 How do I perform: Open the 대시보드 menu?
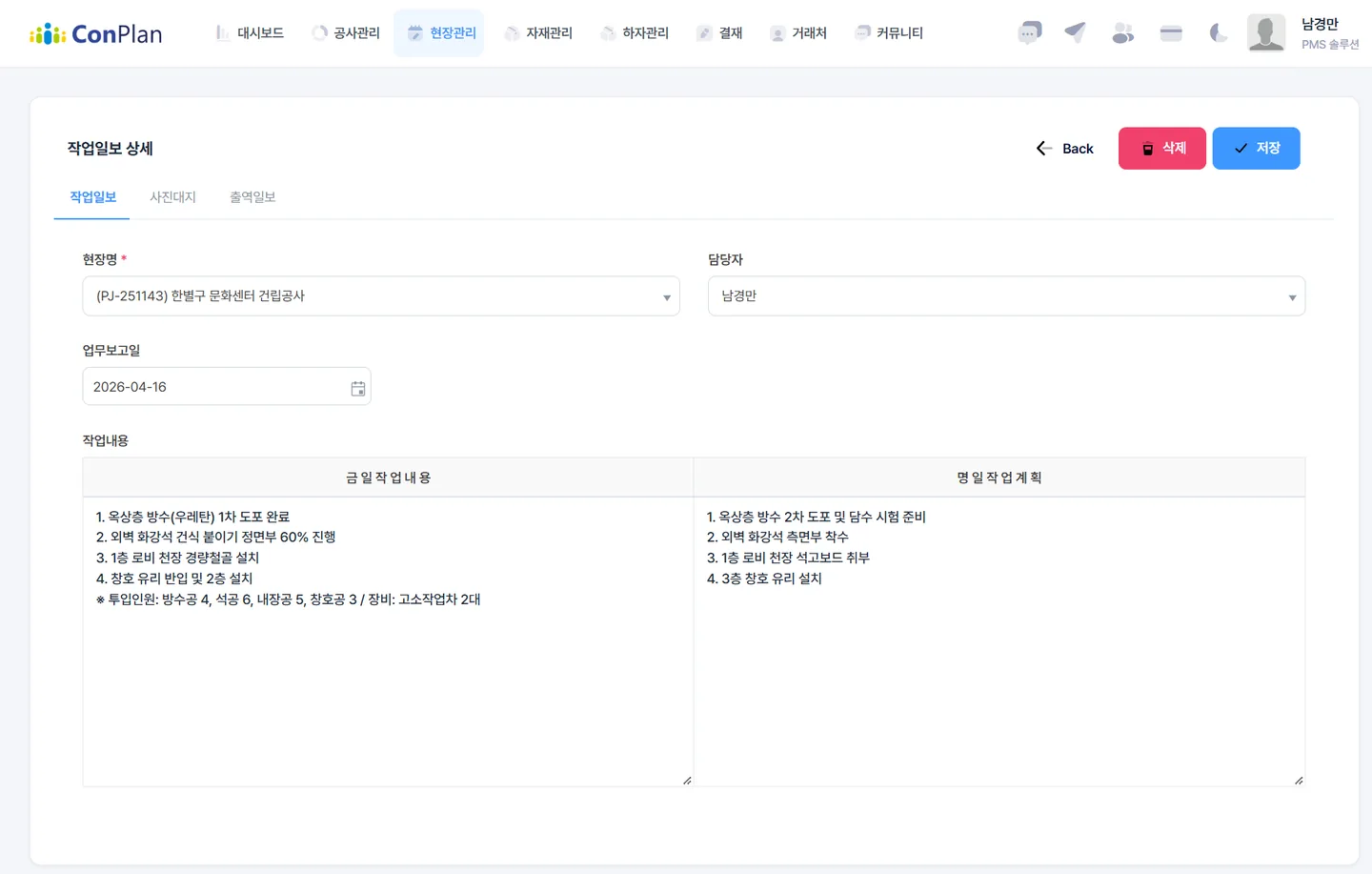pos(250,33)
